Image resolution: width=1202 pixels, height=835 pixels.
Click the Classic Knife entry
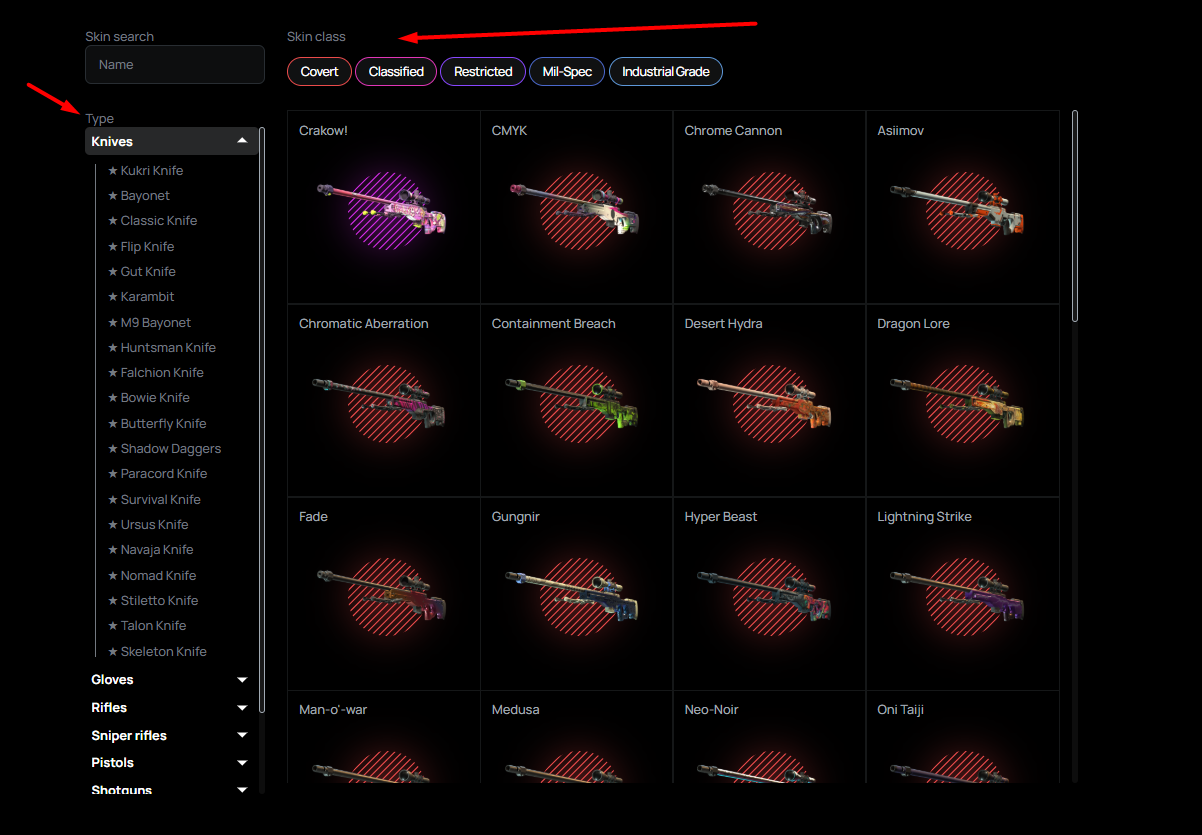pos(152,221)
